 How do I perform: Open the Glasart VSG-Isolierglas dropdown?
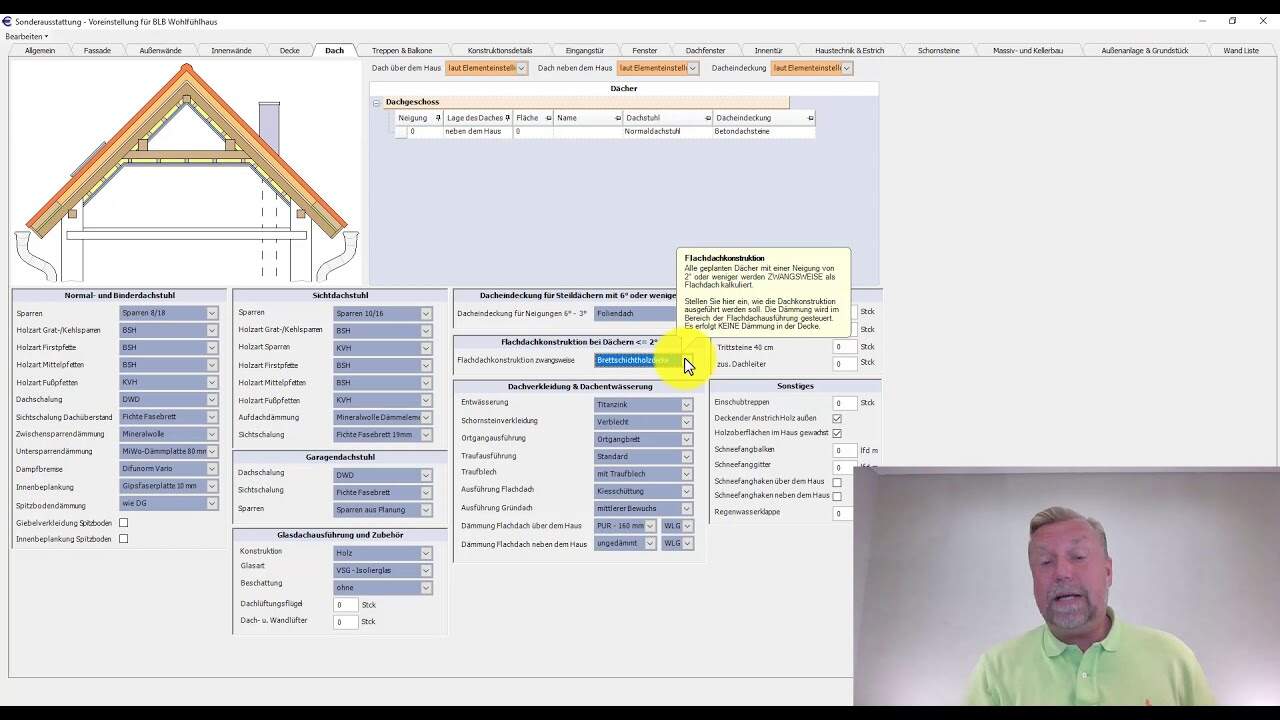point(383,570)
